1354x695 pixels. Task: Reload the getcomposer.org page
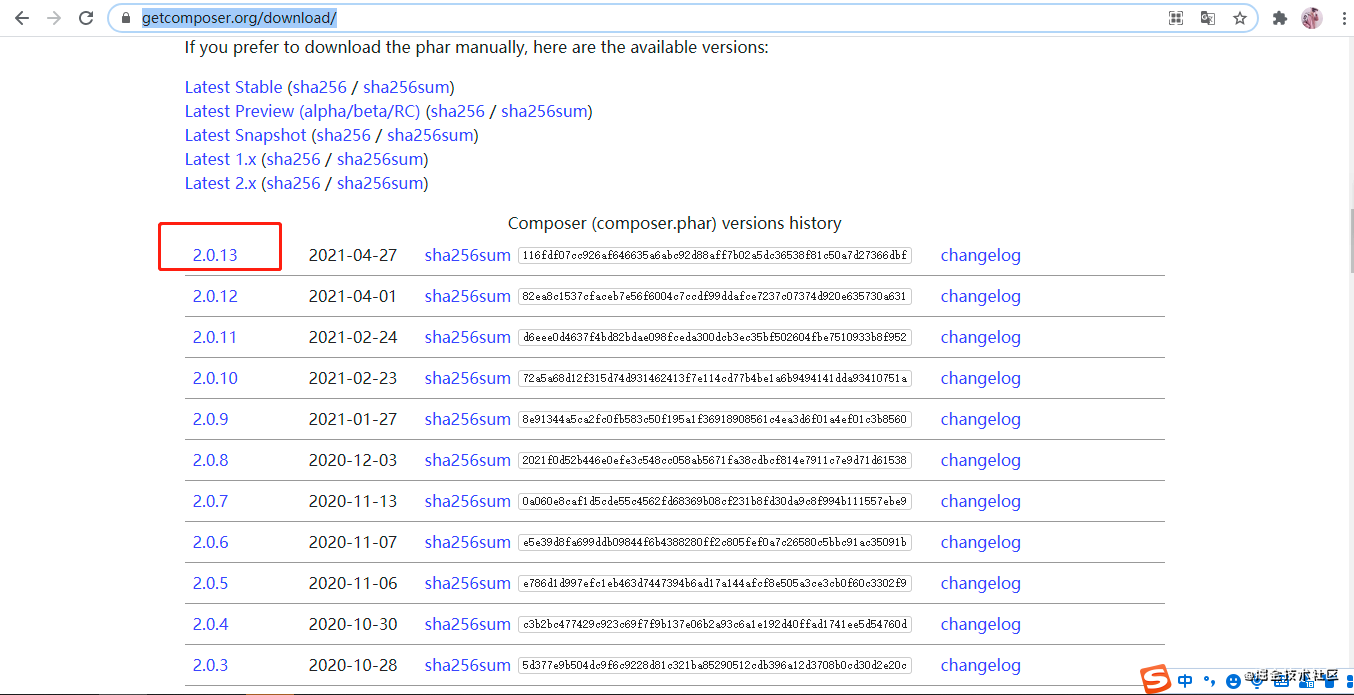pyautogui.click(x=86, y=18)
